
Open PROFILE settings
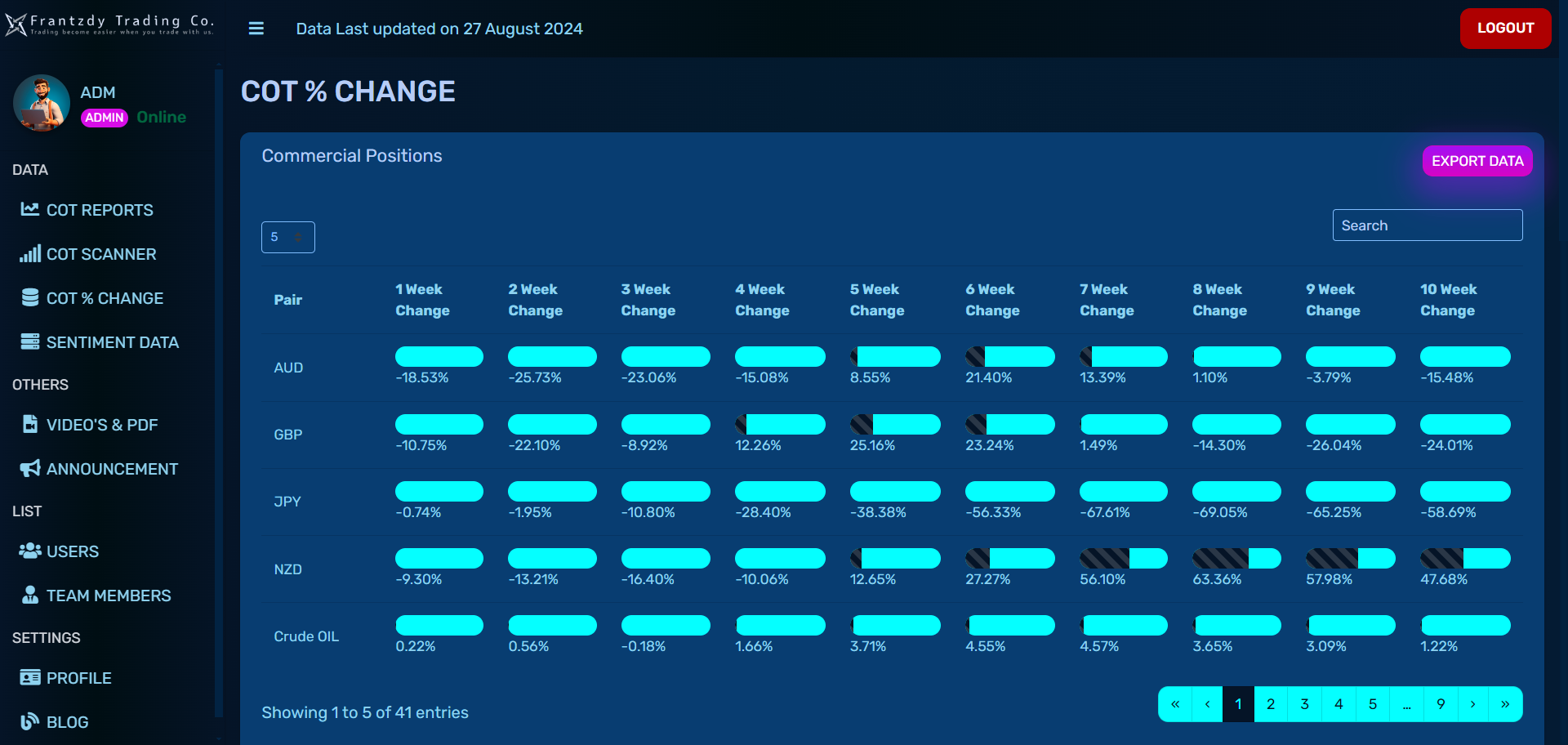pos(79,678)
